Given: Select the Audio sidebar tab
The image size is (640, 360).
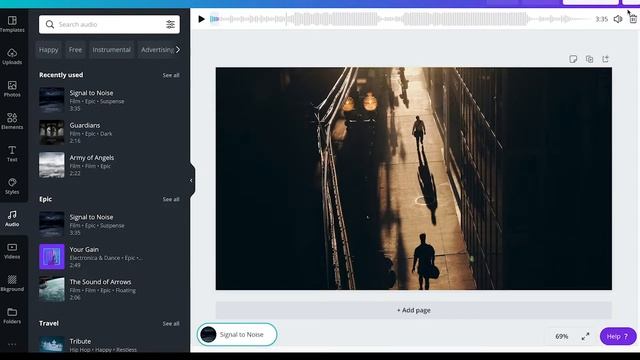Looking at the screenshot, I should [12, 218].
